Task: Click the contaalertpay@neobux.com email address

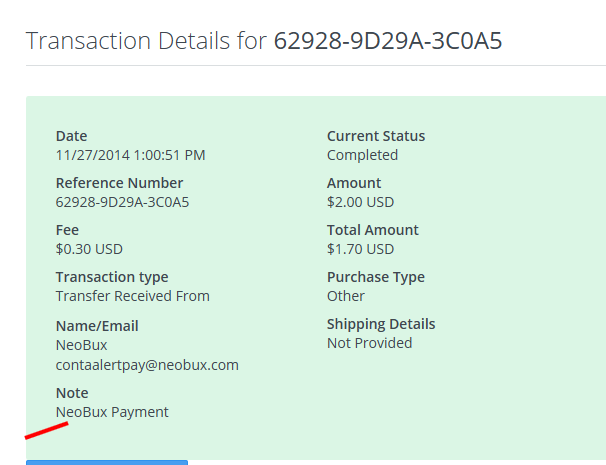Action: click(147, 365)
